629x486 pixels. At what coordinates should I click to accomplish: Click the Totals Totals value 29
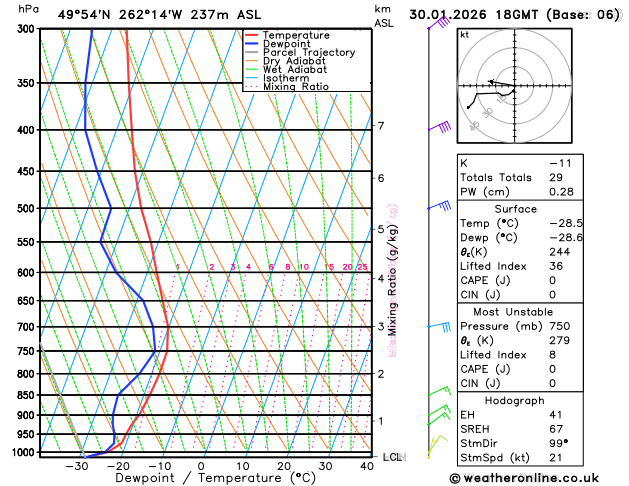556,178
